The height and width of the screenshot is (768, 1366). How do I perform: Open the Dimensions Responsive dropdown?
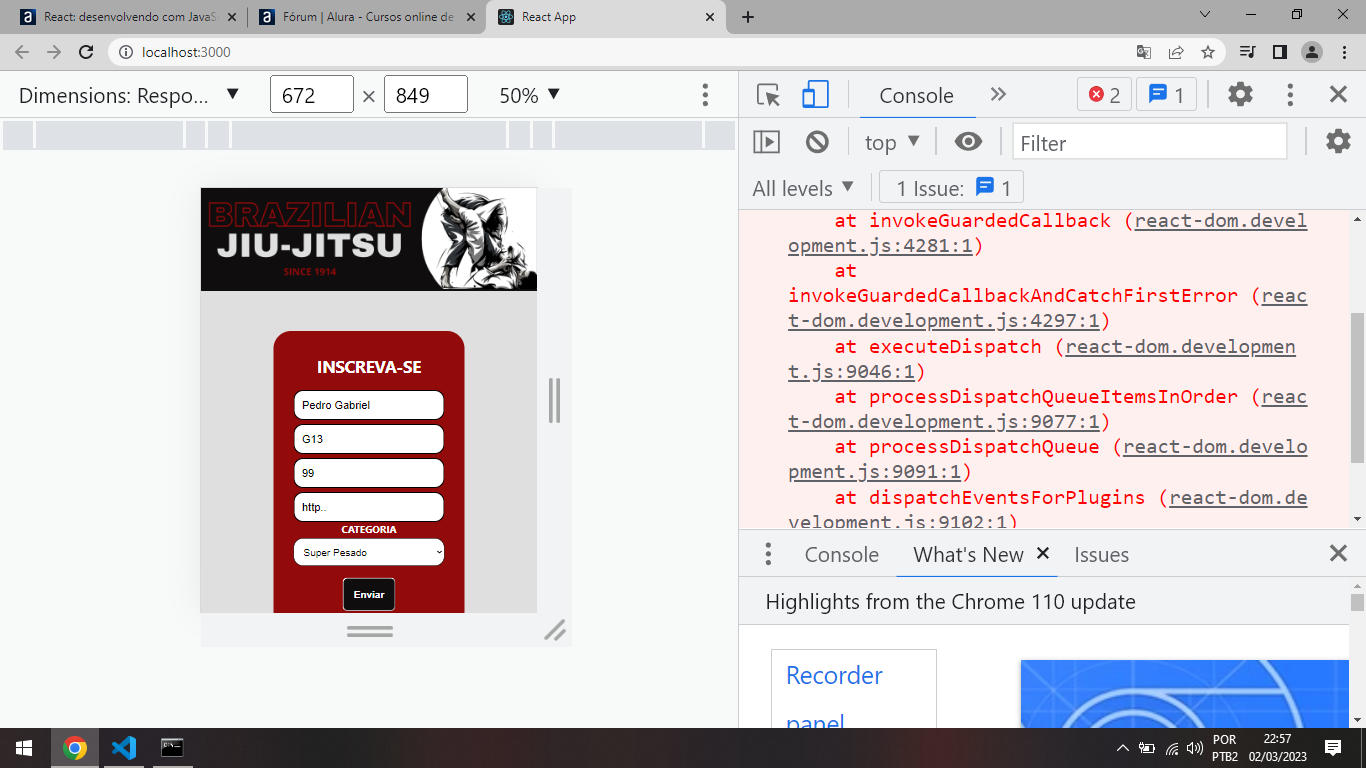pos(129,95)
